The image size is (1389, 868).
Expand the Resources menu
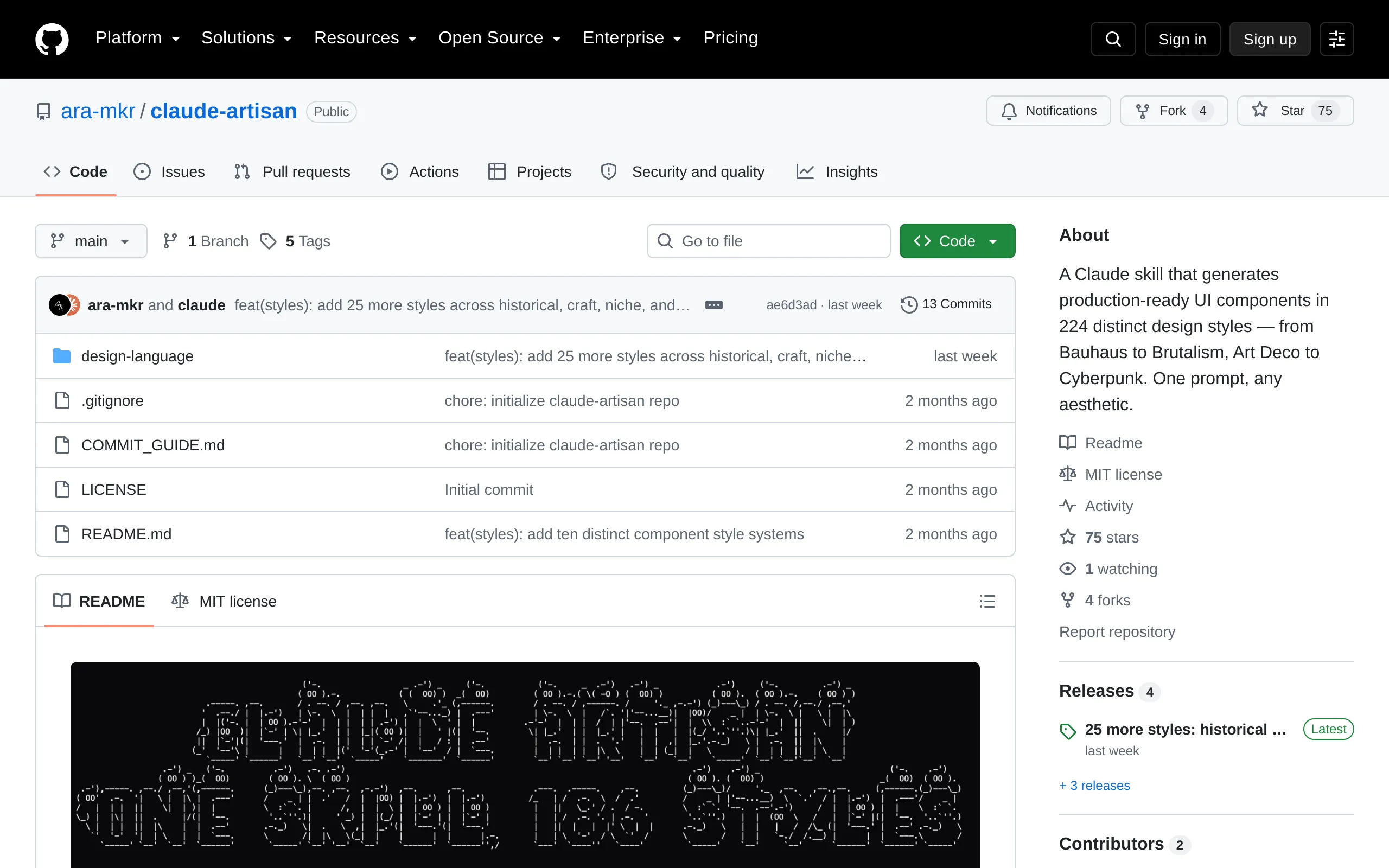click(365, 38)
